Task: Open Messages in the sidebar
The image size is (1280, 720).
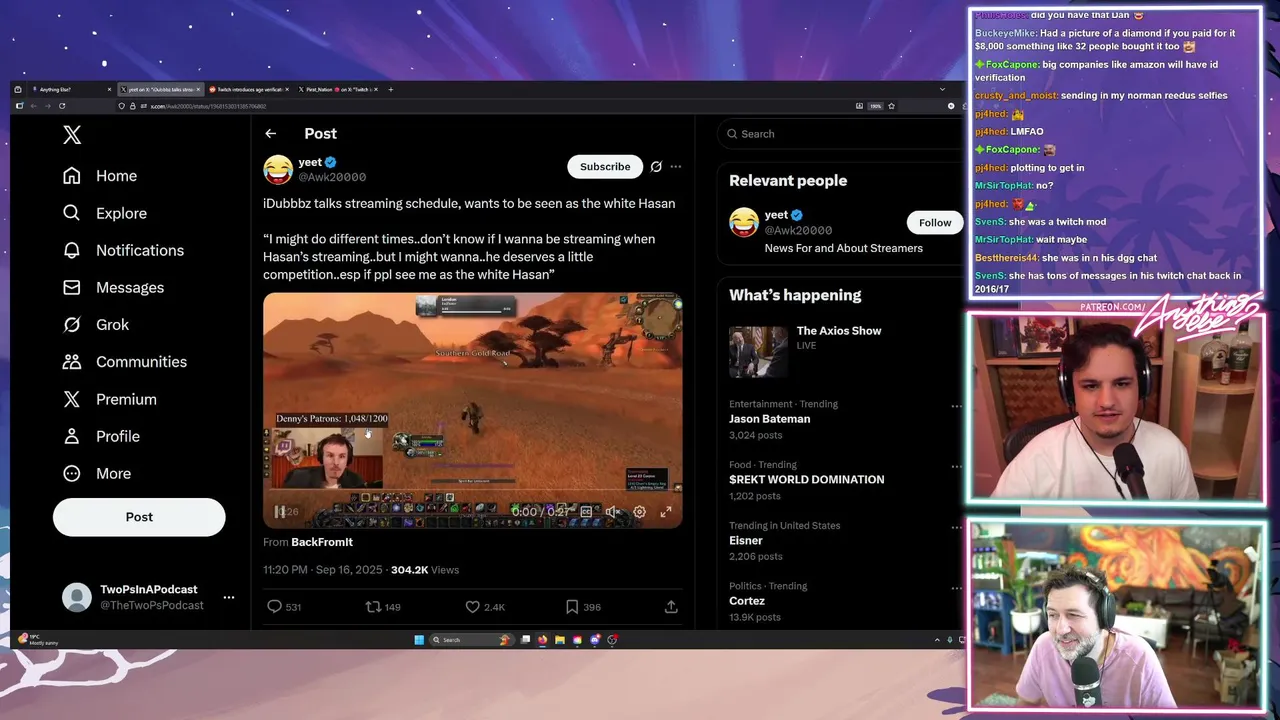Action: [x=113, y=287]
